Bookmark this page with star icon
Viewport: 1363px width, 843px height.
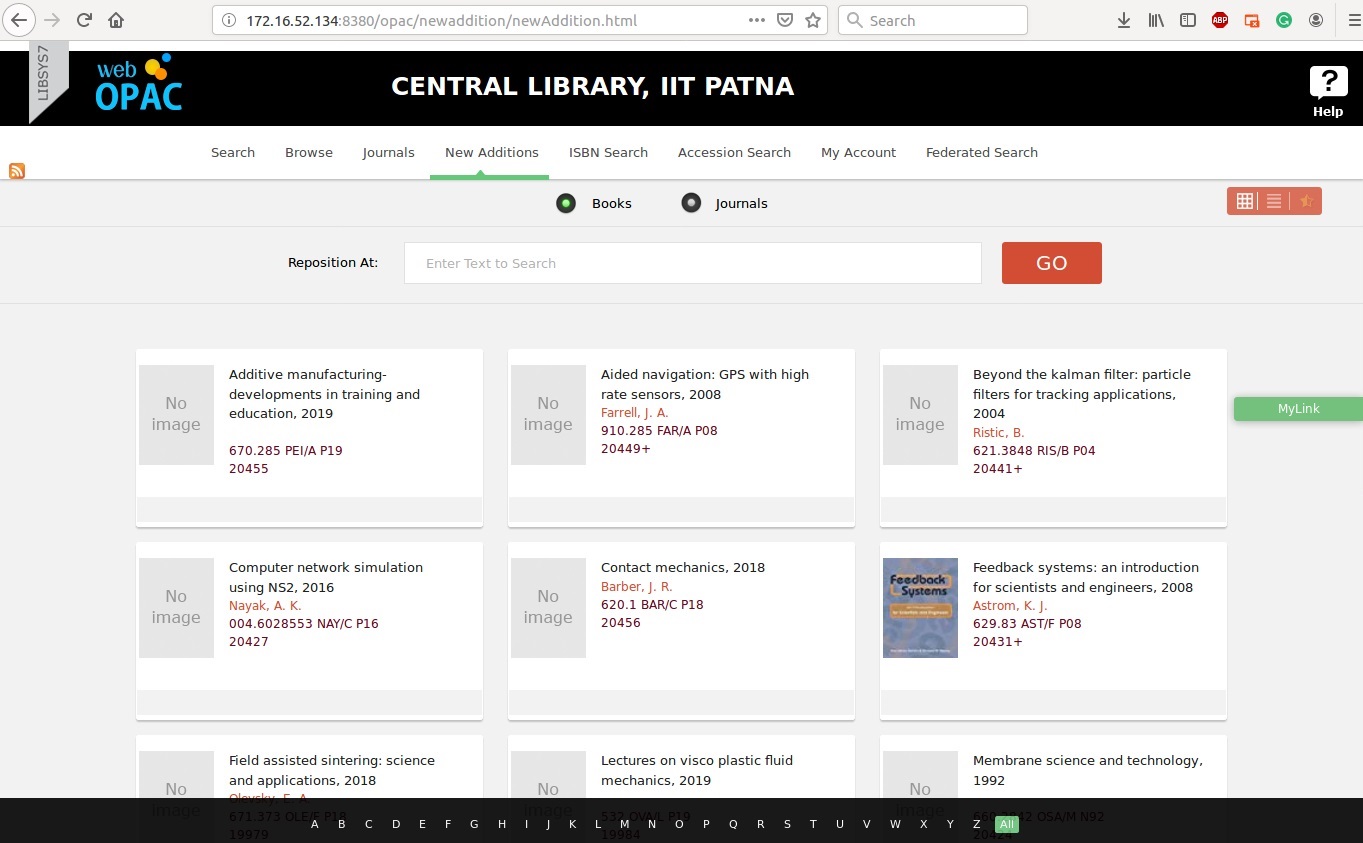813,20
